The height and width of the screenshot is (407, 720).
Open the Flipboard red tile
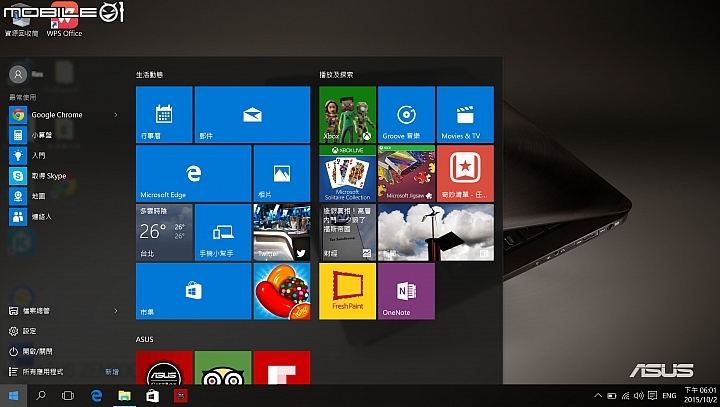pyautogui.click(x=281, y=367)
